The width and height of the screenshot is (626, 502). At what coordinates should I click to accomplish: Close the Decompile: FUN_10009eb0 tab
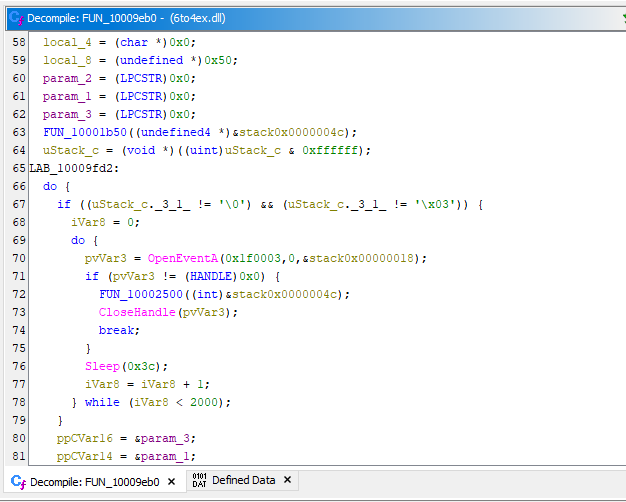click(x=171, y=482)
